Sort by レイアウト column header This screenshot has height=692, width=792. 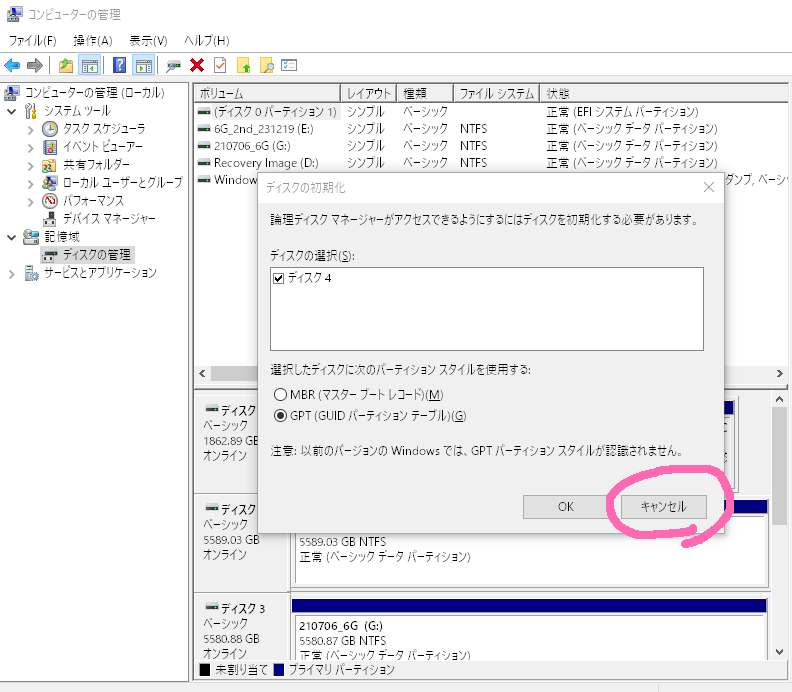tap(368, 93)
